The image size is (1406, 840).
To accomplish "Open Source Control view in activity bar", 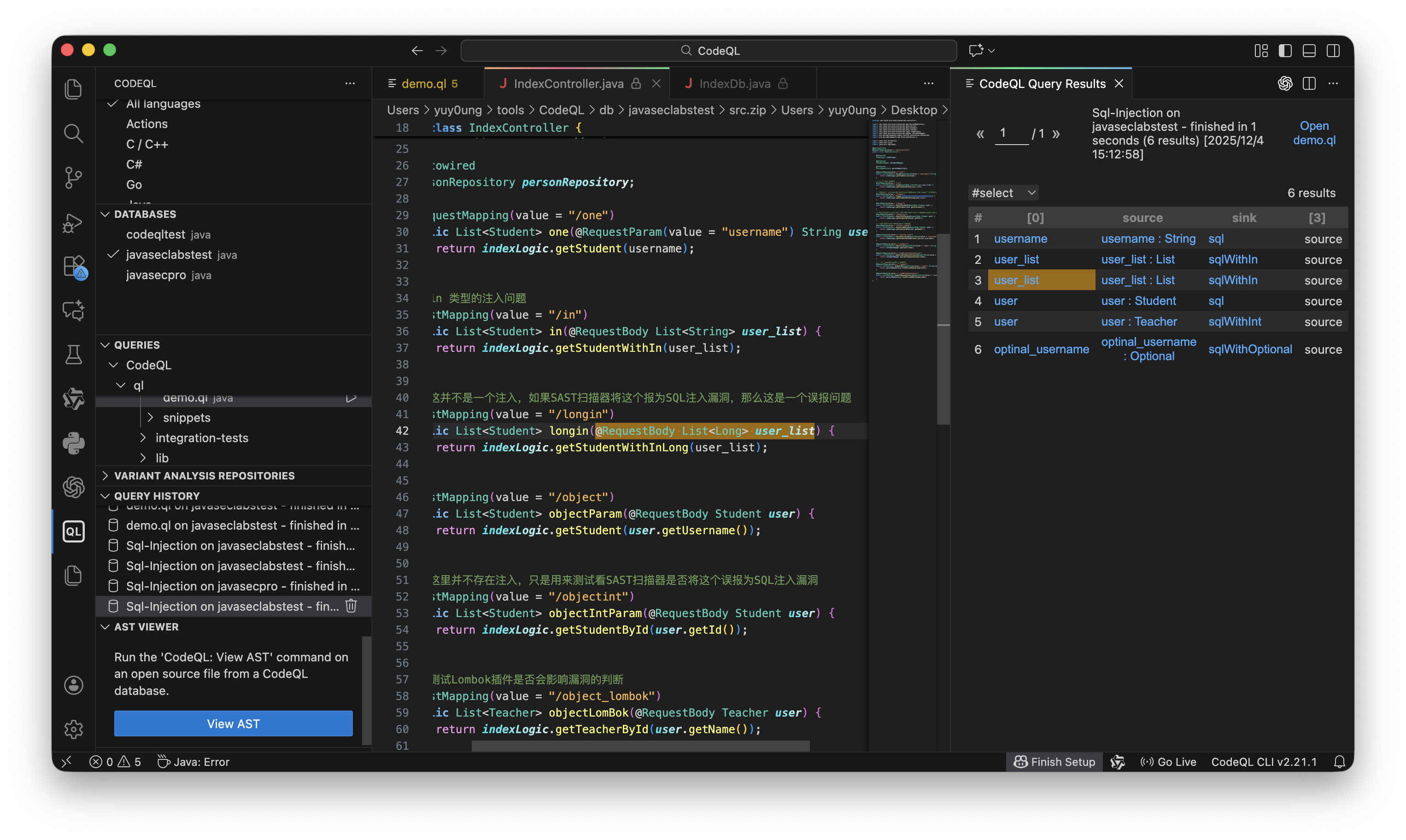I will click(x=74, y=178).
